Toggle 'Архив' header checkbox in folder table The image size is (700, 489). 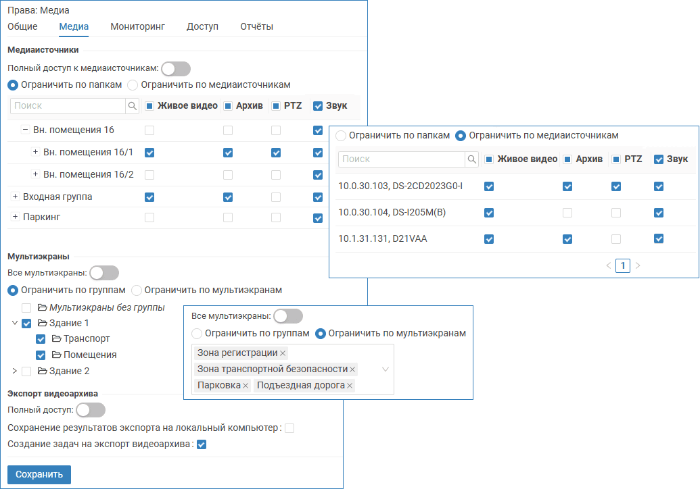tap(228, 106)
